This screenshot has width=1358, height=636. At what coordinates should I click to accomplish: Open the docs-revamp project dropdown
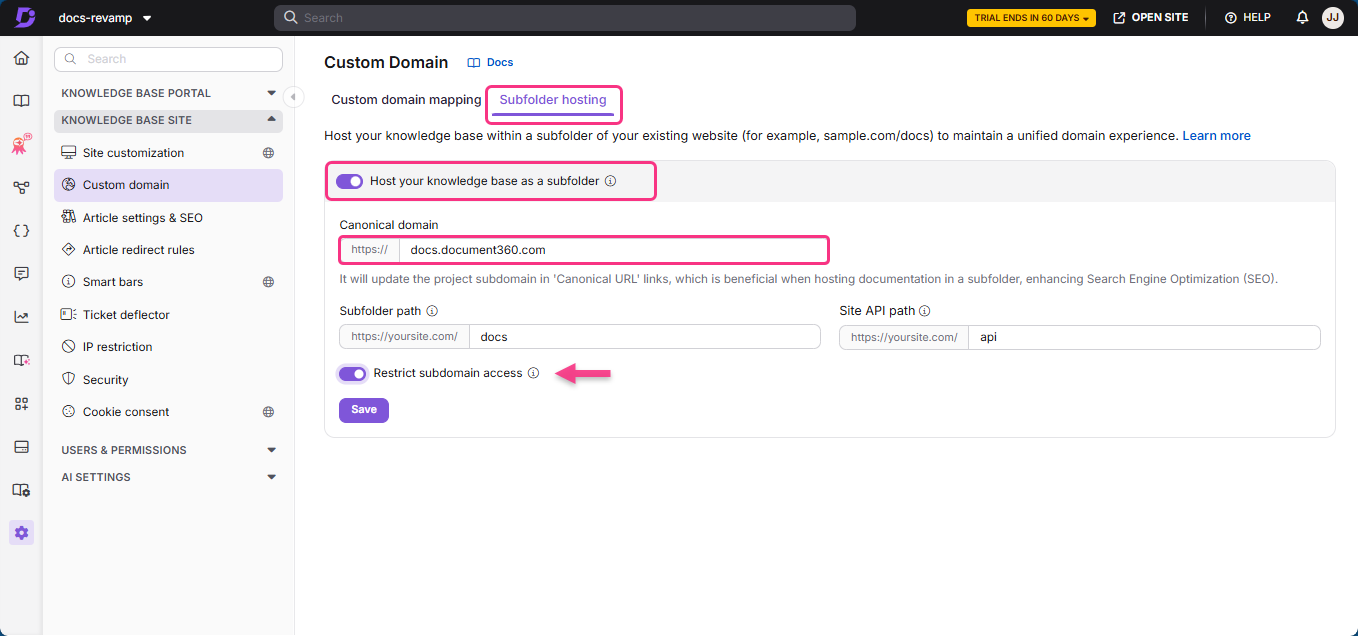point(105,18)
